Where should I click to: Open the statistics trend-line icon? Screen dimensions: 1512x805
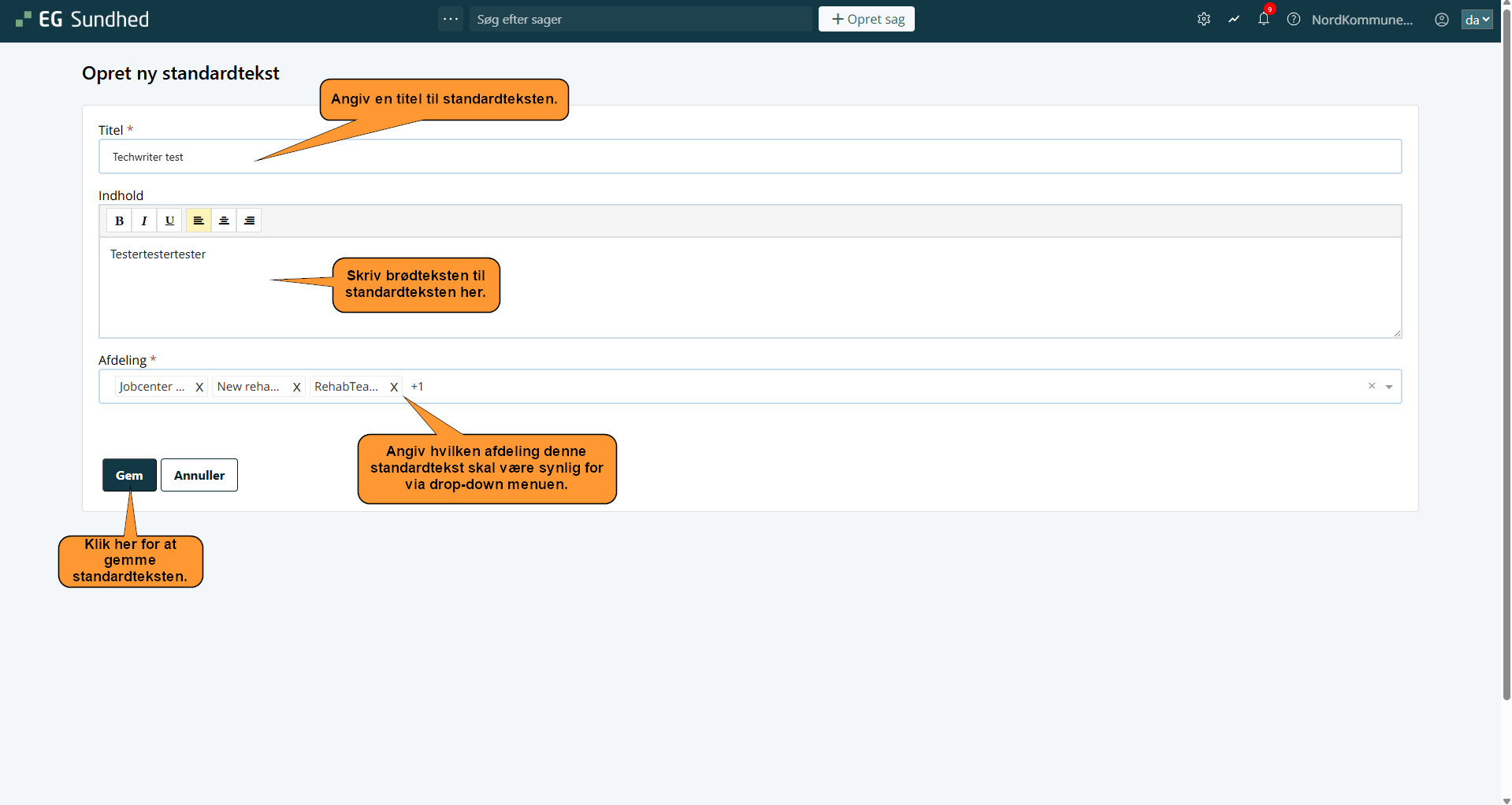[1233, 20]
